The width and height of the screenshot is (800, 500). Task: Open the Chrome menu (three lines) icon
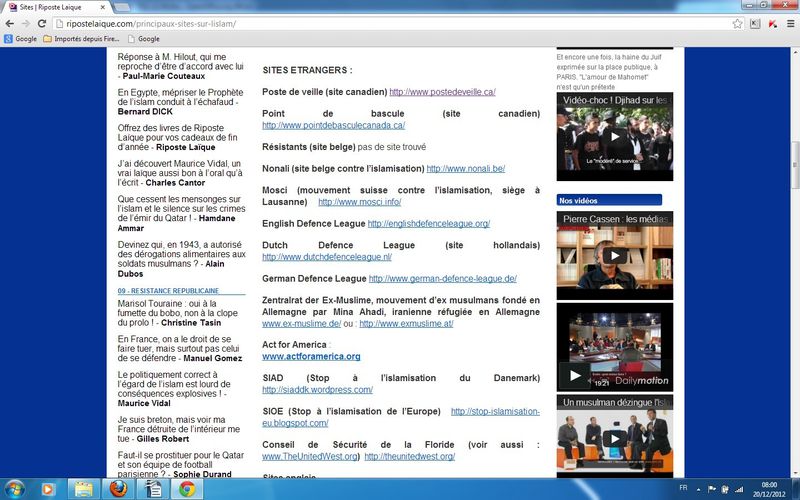pyautogui.click(x=790, y=23)
